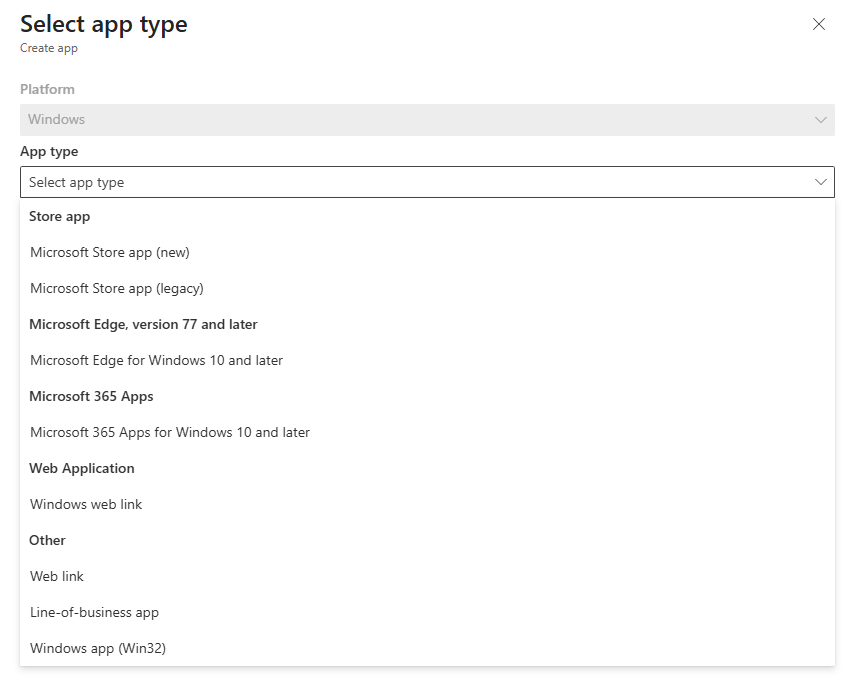Click the App type field label
853x680 pixels.
coord(49,152)
